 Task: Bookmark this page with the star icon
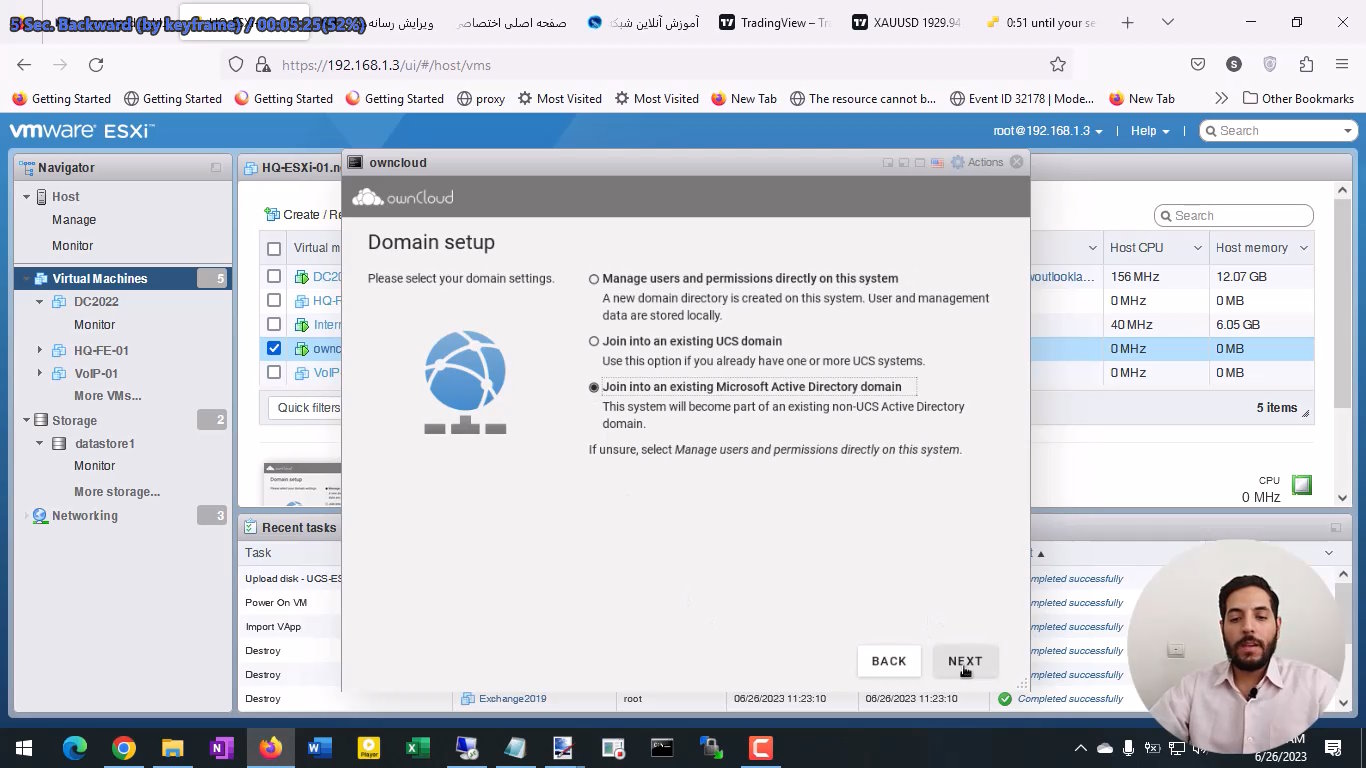pos(1058,64)
